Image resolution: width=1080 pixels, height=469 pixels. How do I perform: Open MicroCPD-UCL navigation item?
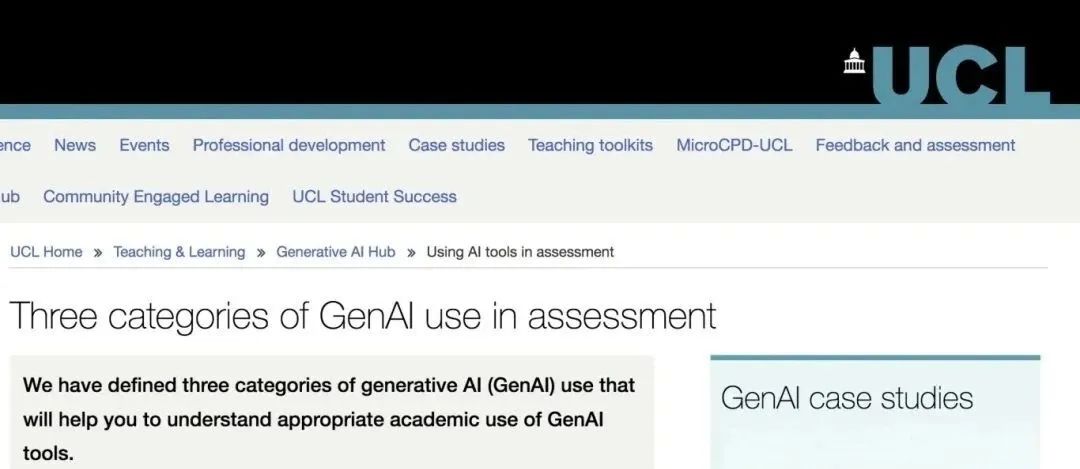(x=734, y=145)
